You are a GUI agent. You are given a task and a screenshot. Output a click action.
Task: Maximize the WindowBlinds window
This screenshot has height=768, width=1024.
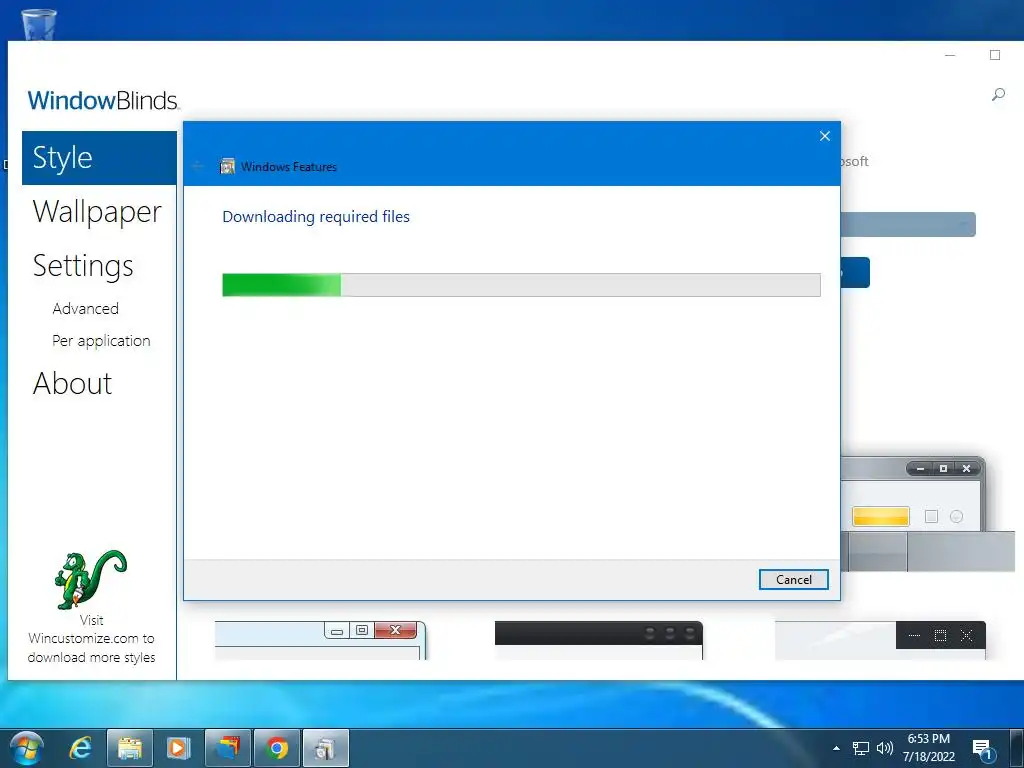point(995,56)
